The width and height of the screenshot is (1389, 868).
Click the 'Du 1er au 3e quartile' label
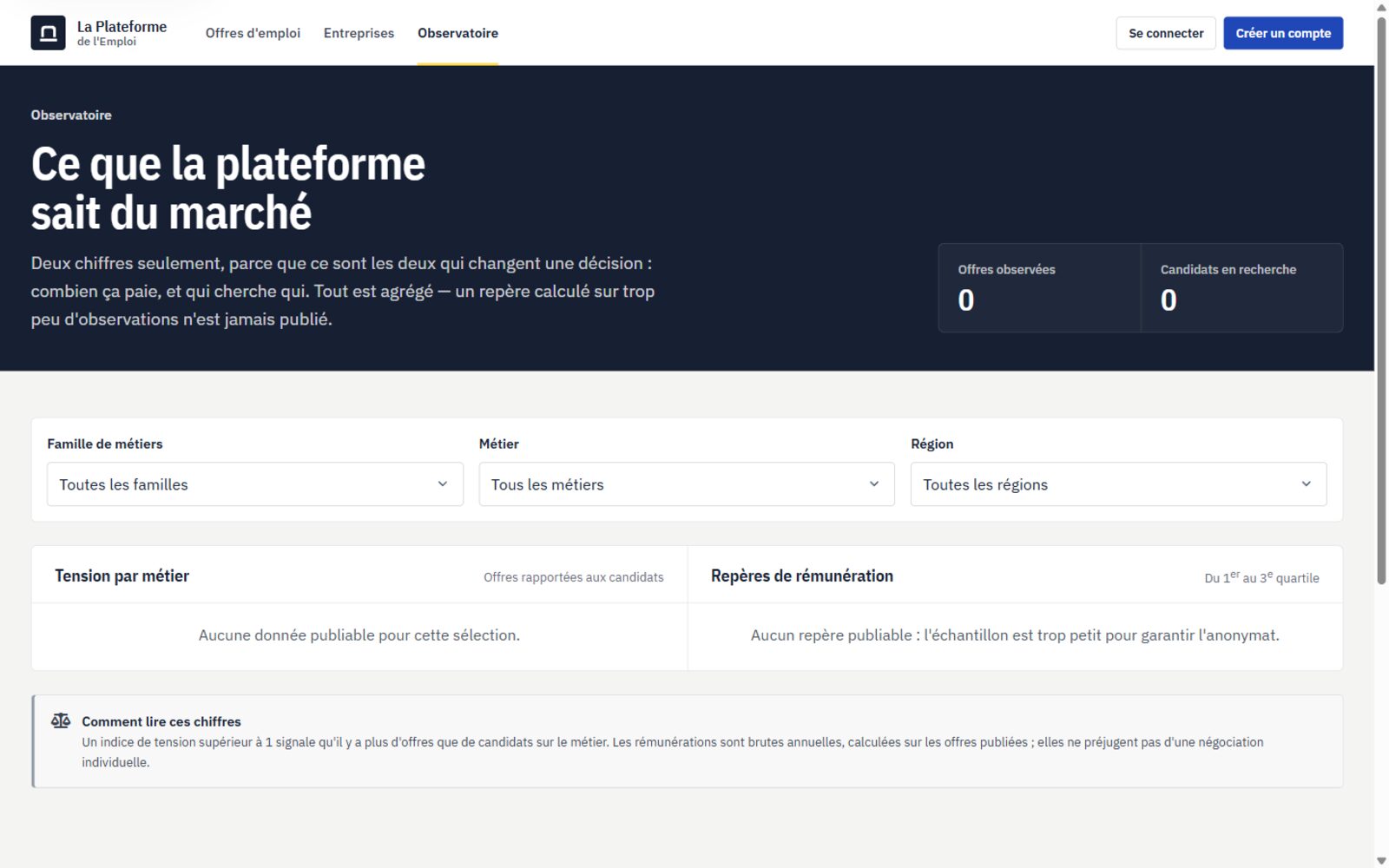click(1261, 577)
